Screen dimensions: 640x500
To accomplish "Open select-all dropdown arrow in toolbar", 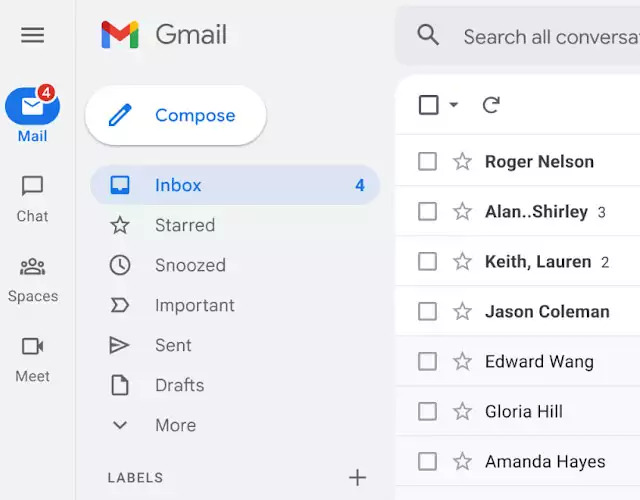I will (x=454, y=105).
